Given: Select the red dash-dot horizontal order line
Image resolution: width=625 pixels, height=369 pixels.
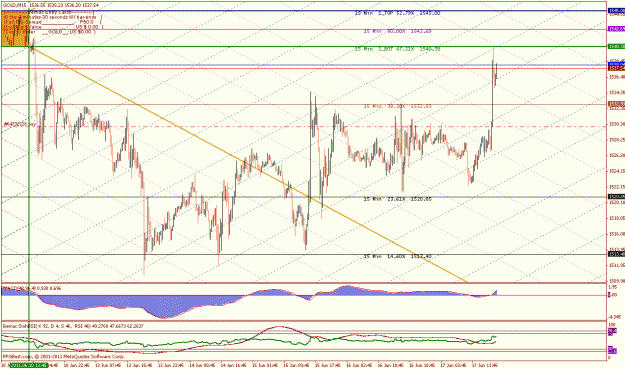Looking at the screenshot, I should pyautogui.click(x=303, y=127).
